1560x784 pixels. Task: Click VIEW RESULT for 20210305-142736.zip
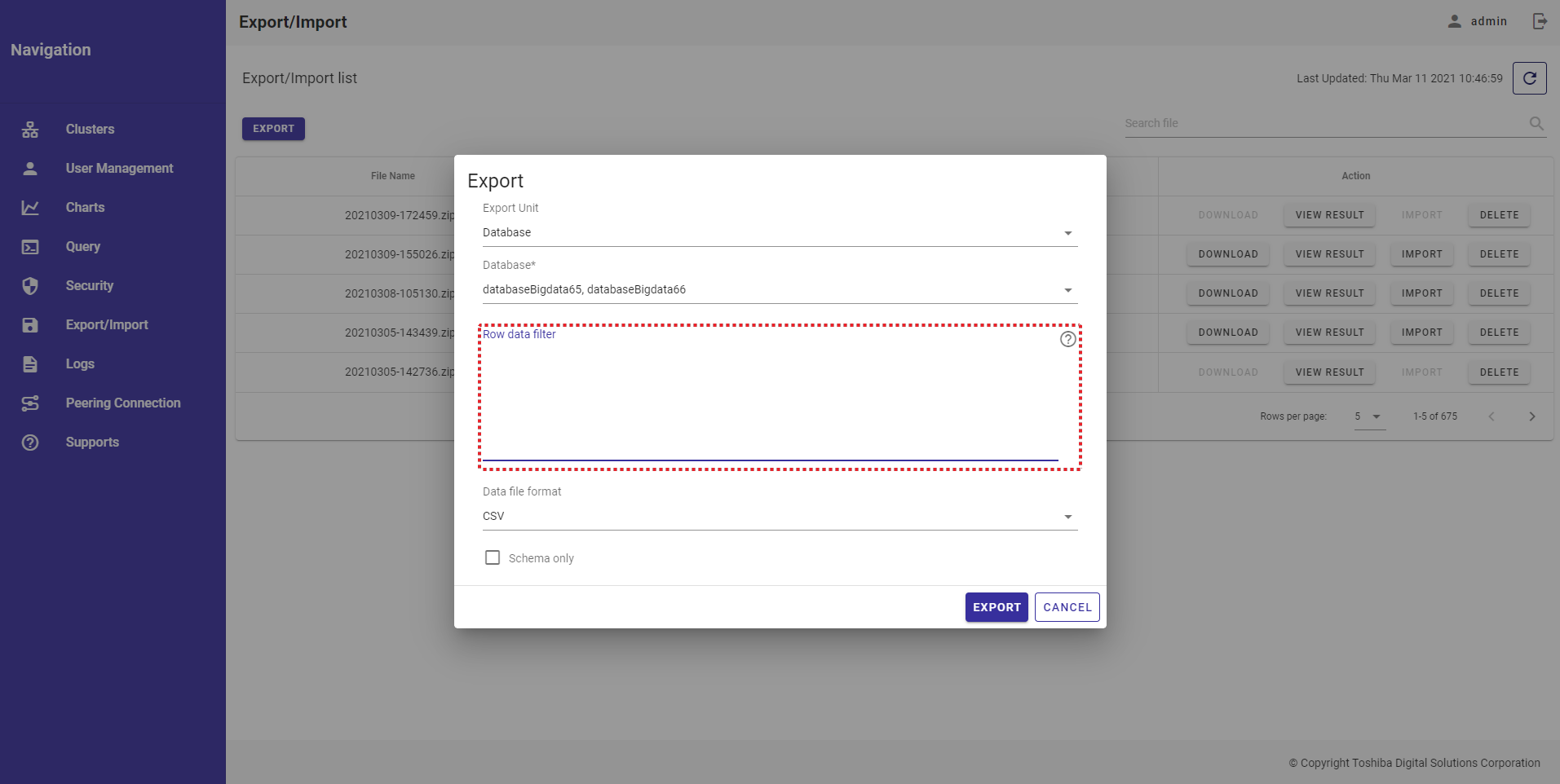[1329, 372]
